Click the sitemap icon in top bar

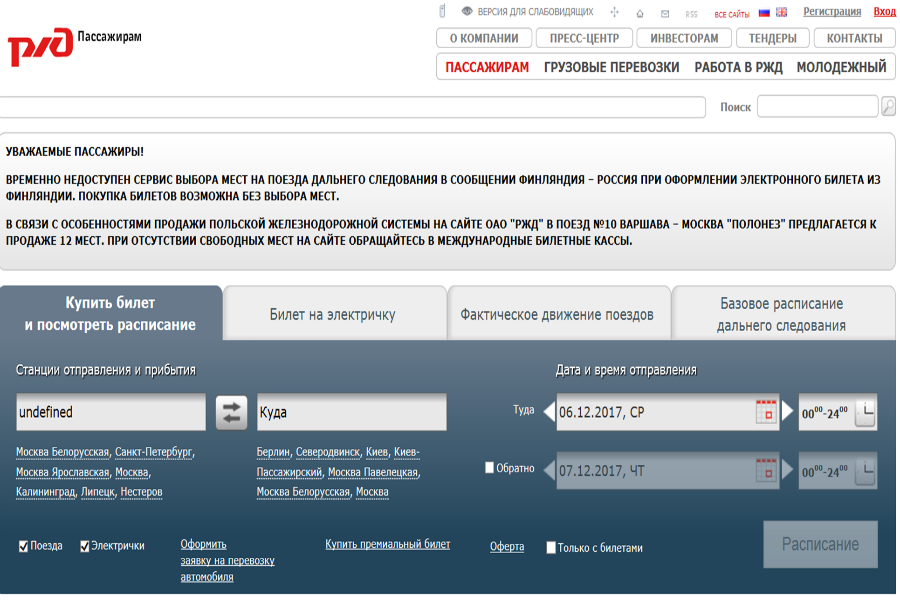(x=613, y=13)
